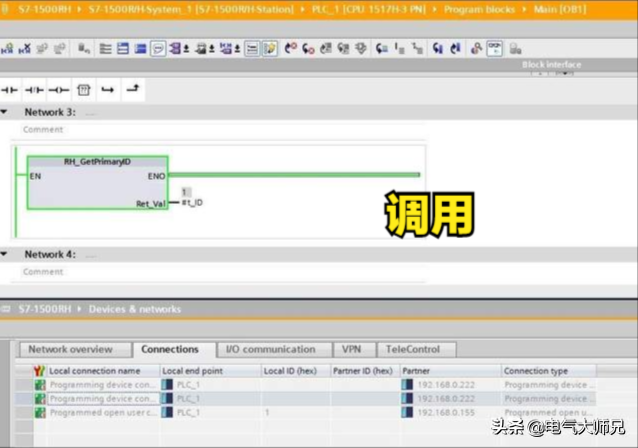Click the purple network layout icon
The image size is (638, 448).
(x=226, y=49)
